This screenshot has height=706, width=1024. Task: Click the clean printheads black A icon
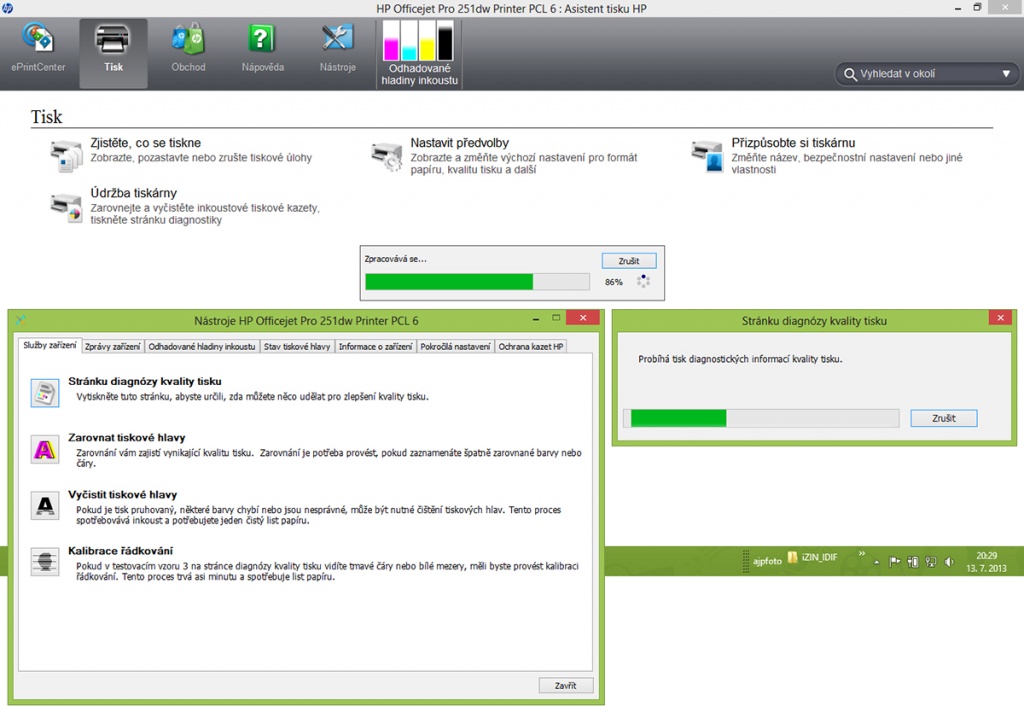click(x=44, y=505)
